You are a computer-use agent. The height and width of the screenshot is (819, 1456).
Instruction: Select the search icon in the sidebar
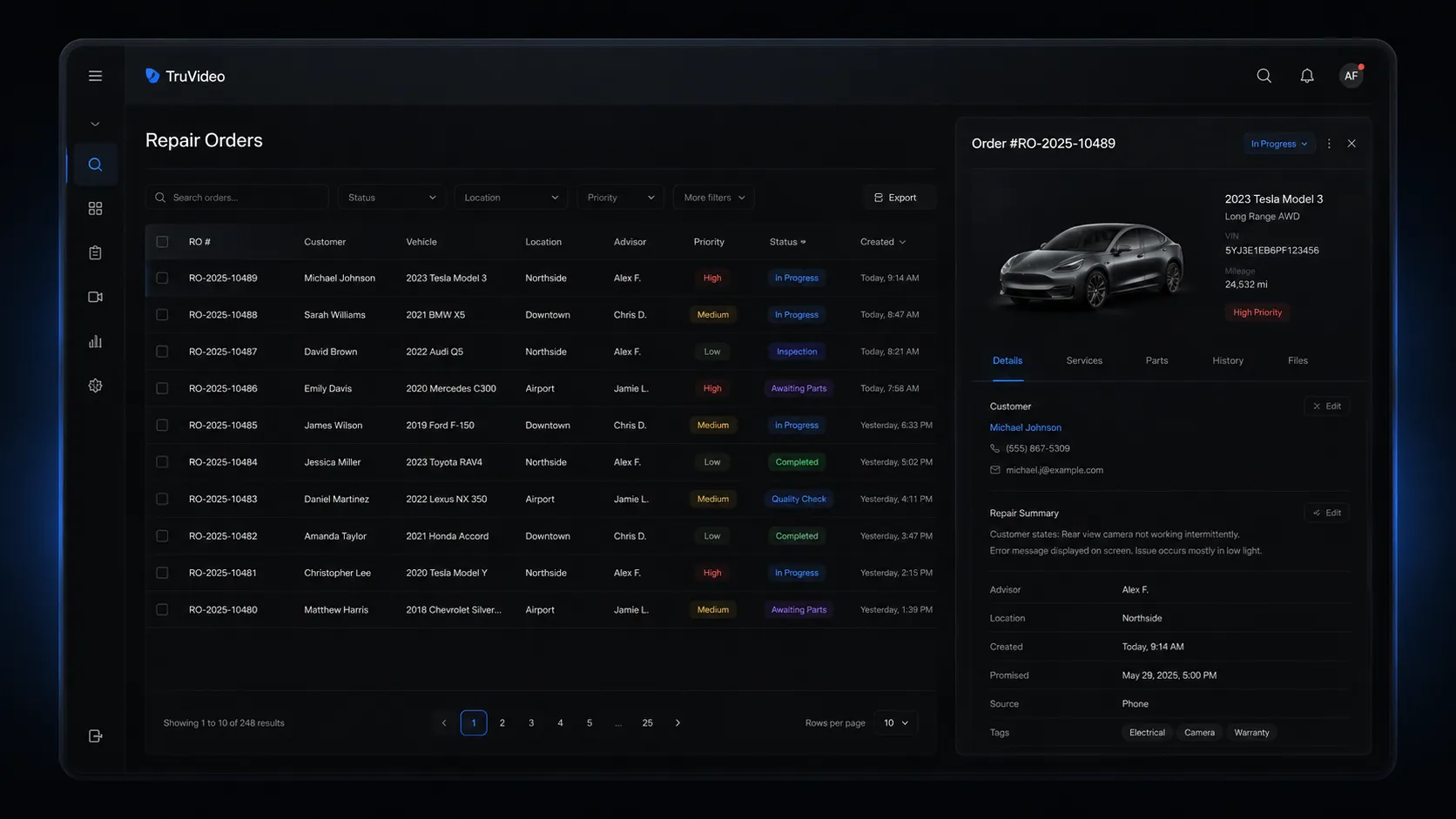click(95, 164)
